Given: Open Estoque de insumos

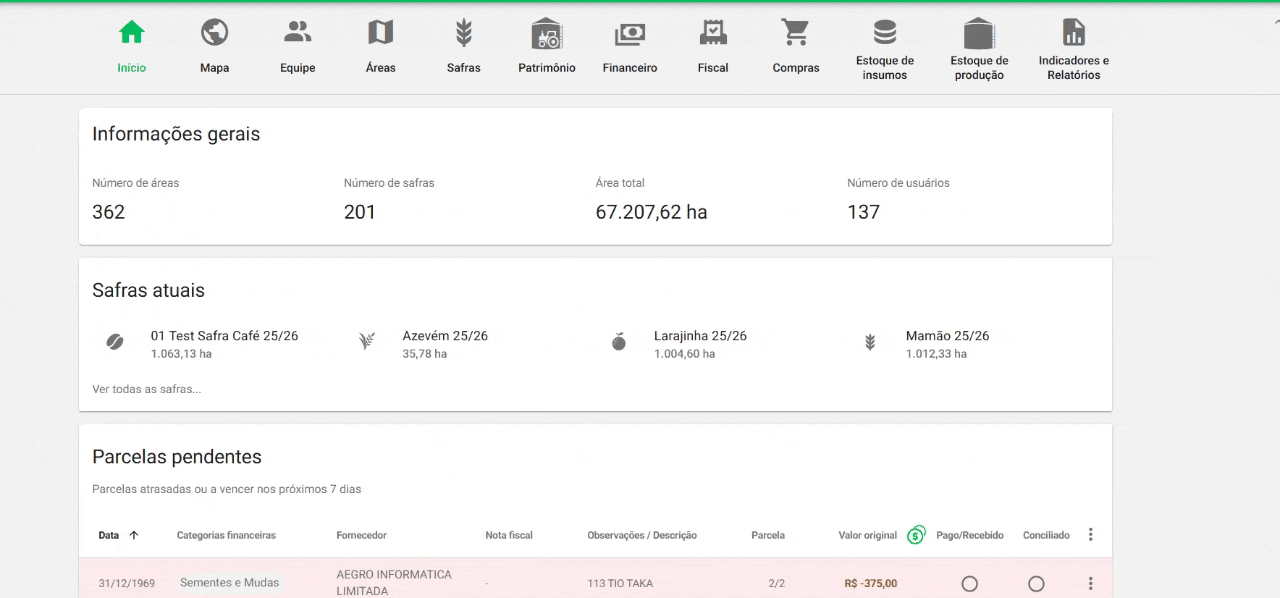Looking at the screenshot, I should coord(884,45).
